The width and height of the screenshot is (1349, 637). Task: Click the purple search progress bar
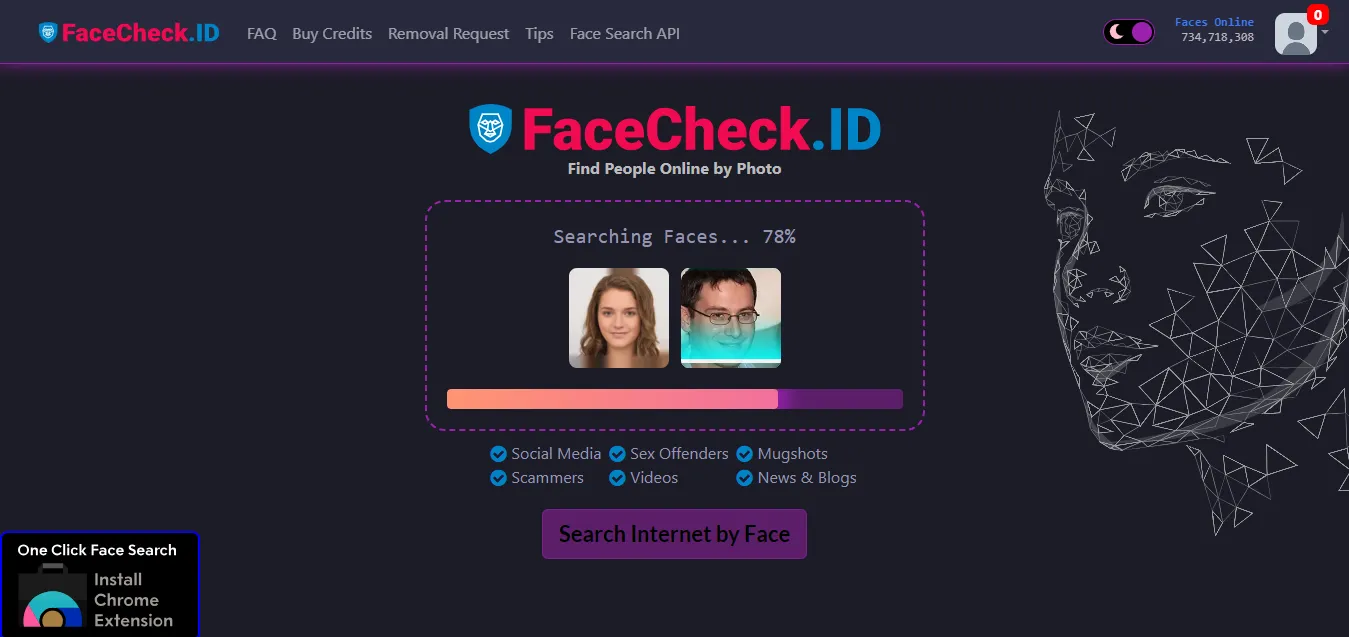click(674, 398)
